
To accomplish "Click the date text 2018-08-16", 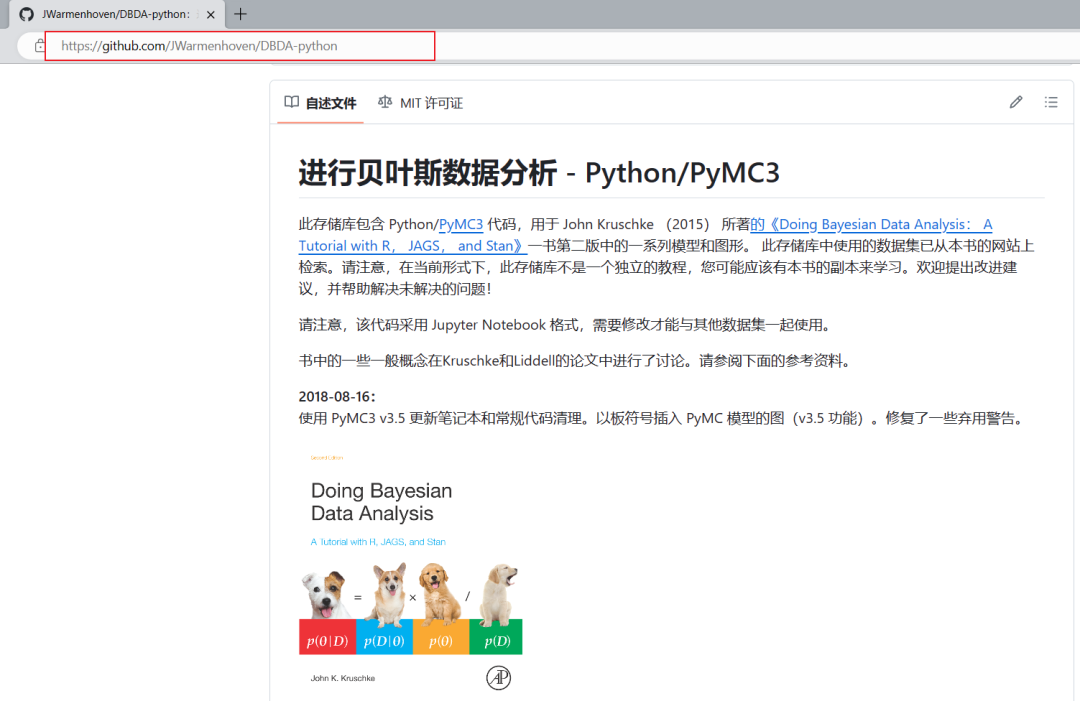I will point(337,397).
